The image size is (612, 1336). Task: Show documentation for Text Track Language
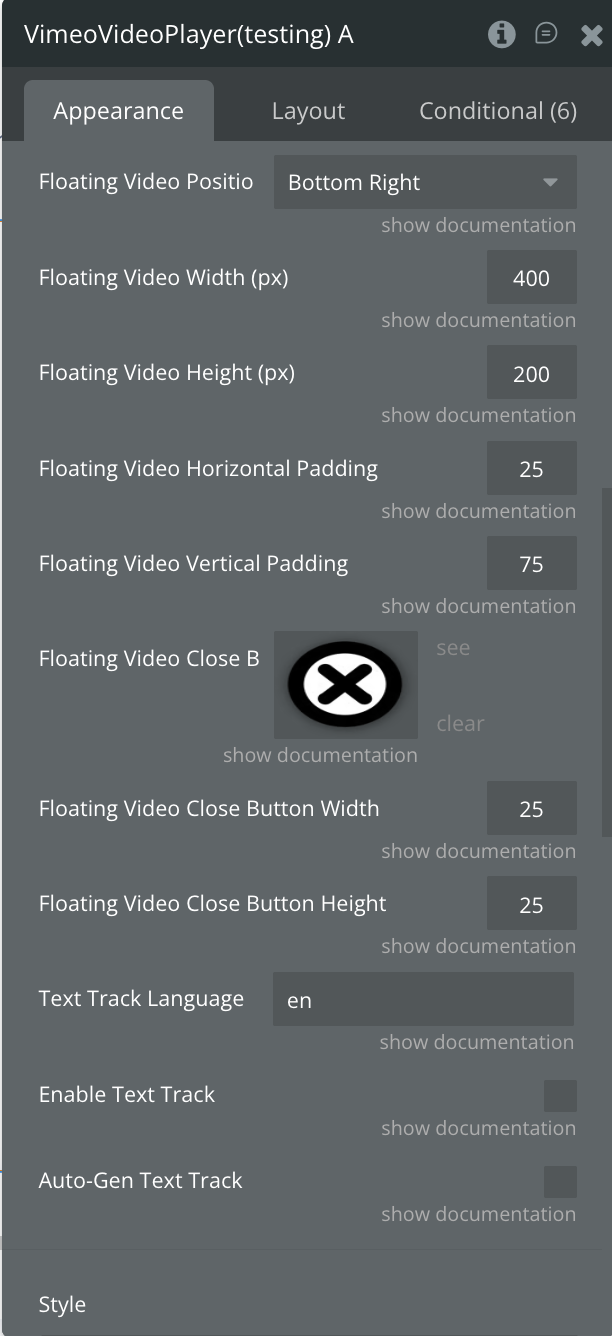[x=476, y=1042]
